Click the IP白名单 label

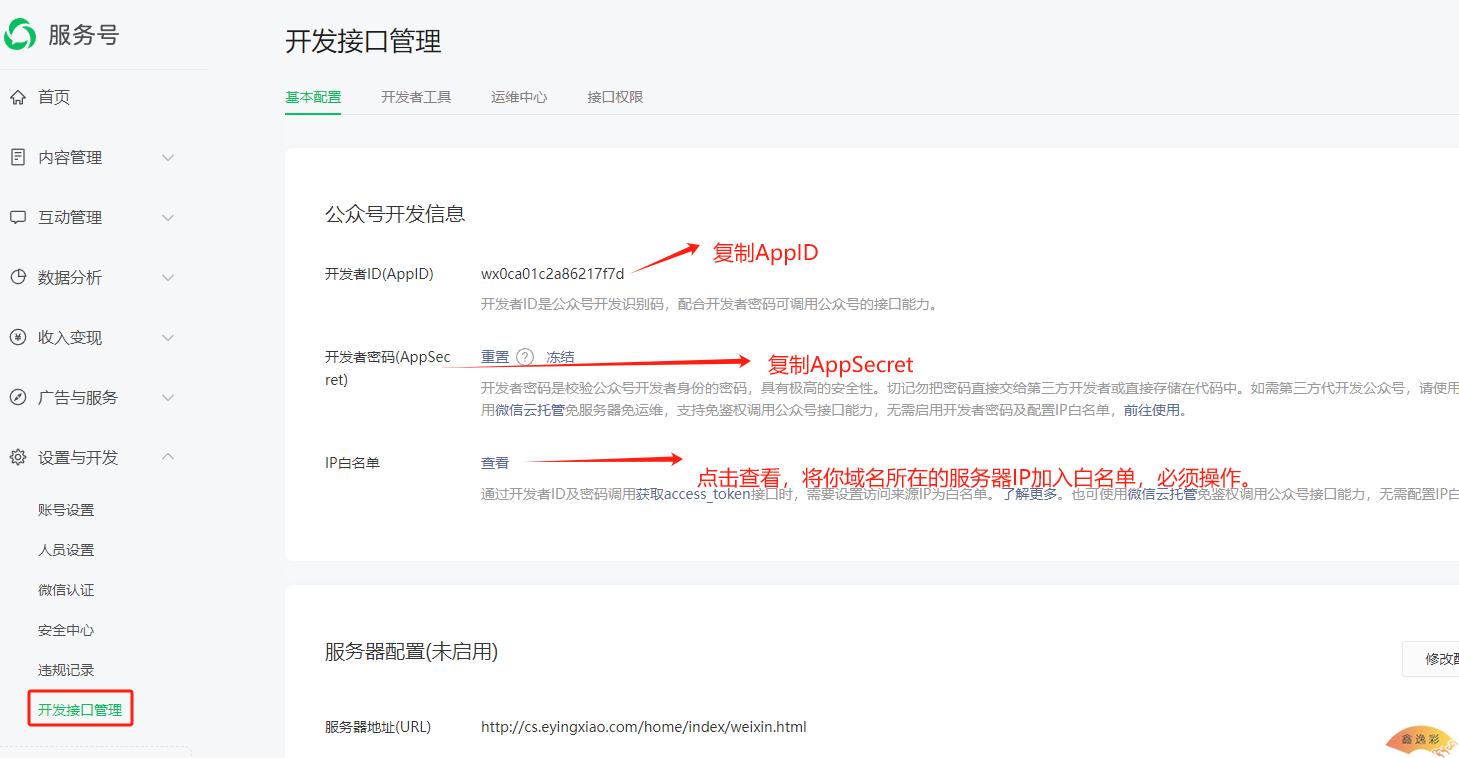pyautogui.click(x=352, y=463)
